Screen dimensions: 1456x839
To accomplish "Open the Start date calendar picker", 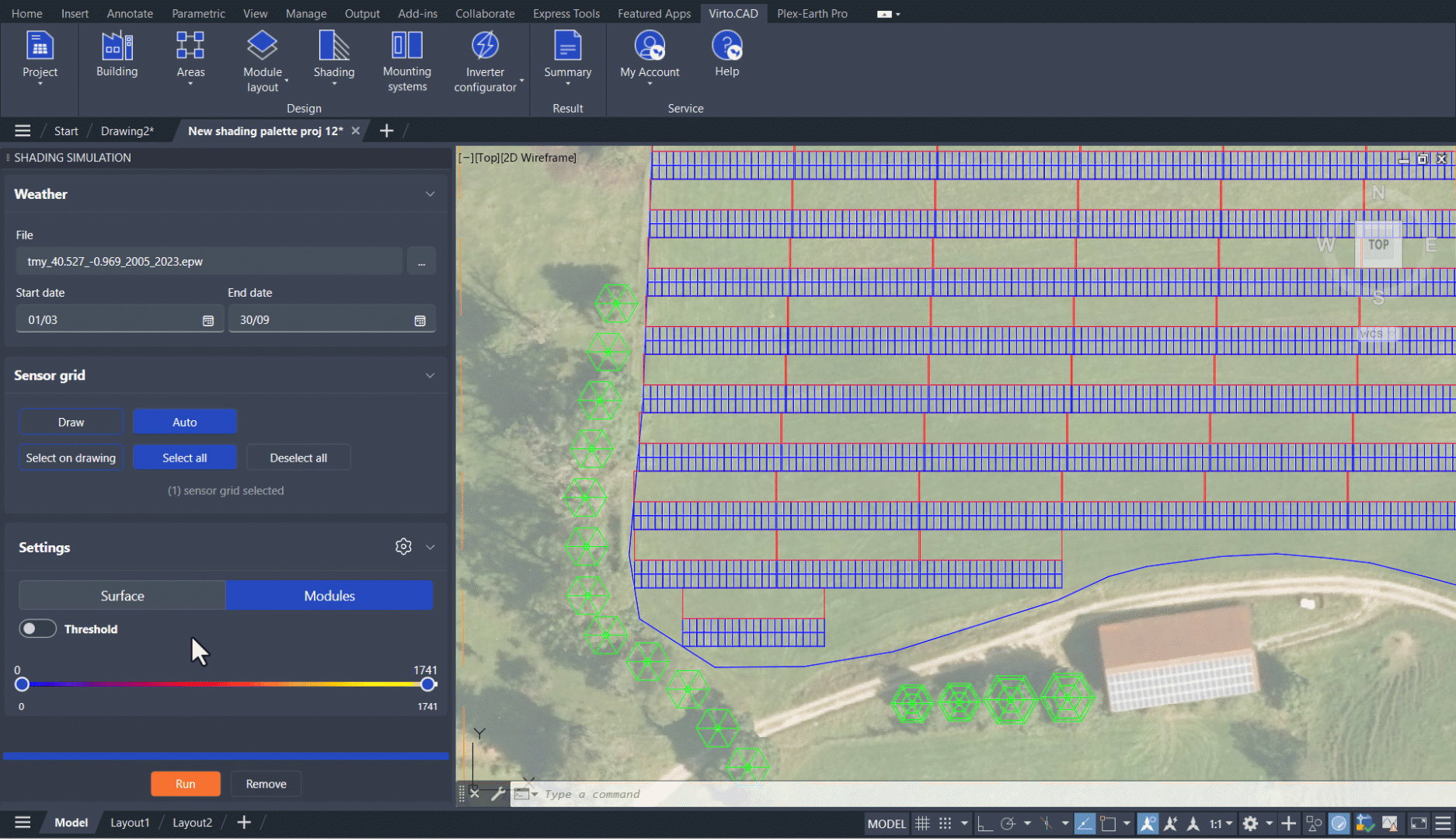I will tap(208, 321).
